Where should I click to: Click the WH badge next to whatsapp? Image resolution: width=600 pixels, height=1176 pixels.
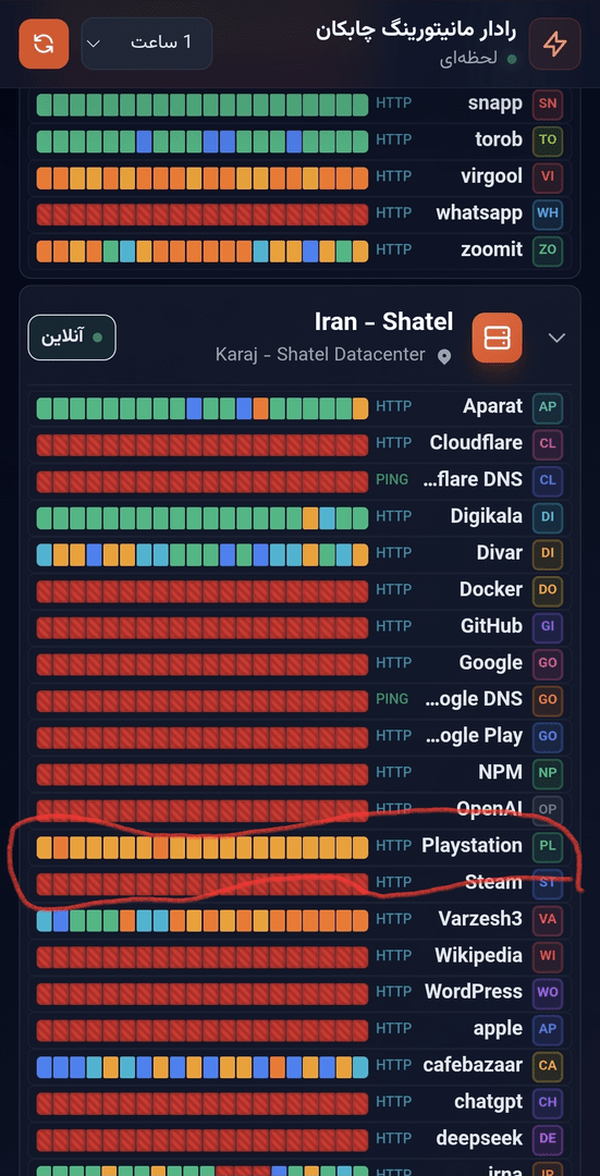(548, 213)
